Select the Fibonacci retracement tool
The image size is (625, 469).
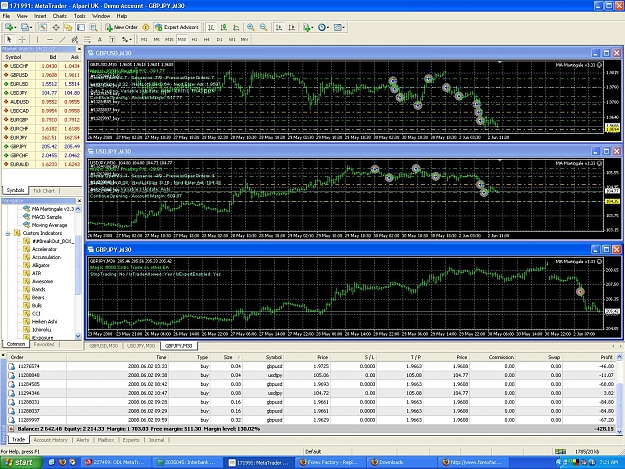pos(87,39)
